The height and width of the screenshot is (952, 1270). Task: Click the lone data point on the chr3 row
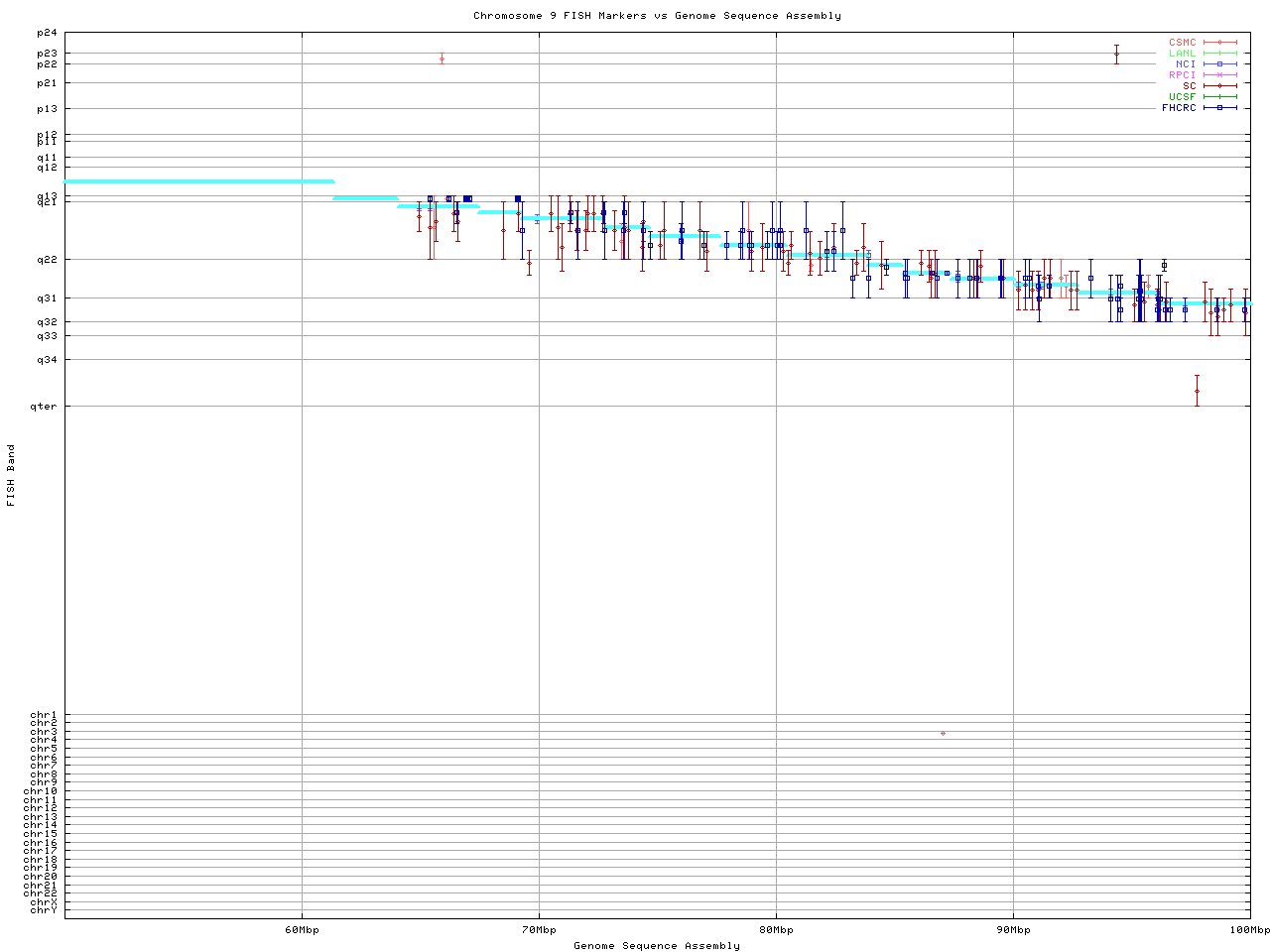coord(943,733)
